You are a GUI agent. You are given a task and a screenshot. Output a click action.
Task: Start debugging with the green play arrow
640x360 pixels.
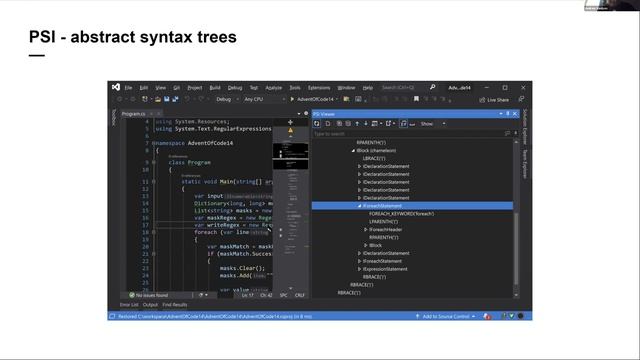292,99
